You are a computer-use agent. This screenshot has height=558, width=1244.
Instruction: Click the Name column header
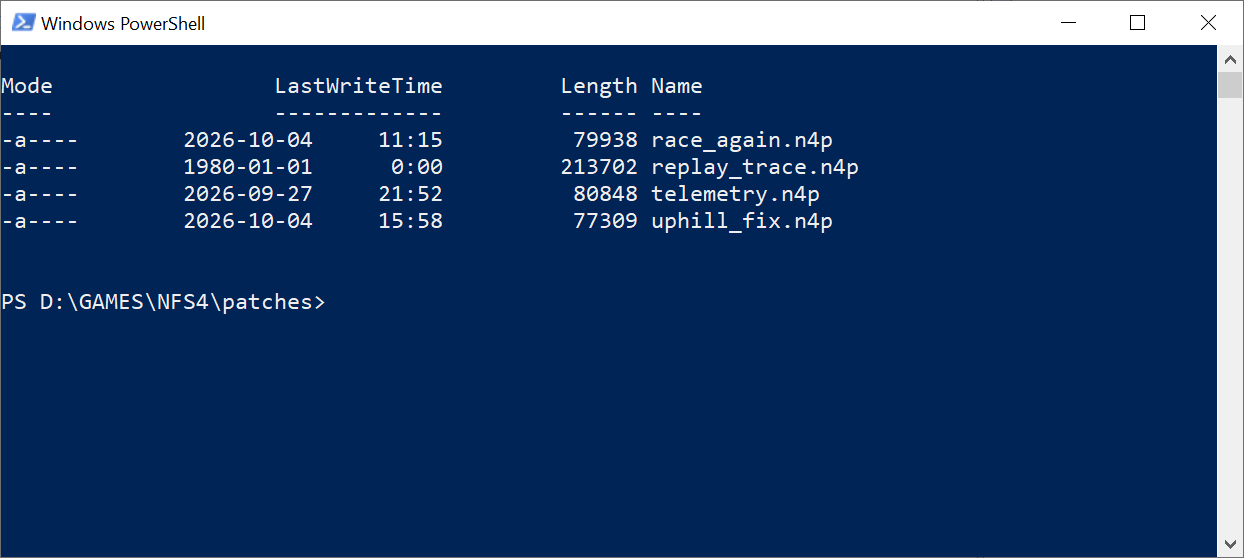[677, 86]
